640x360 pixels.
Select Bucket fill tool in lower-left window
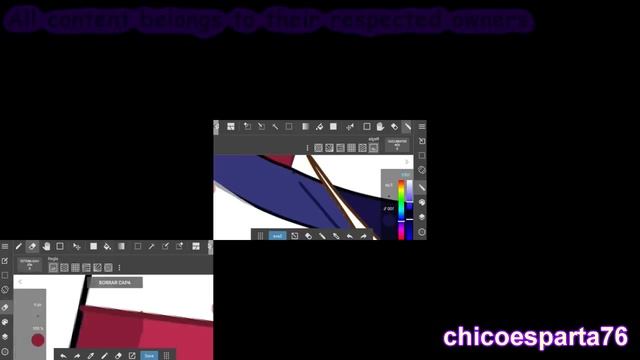(107, 246)
